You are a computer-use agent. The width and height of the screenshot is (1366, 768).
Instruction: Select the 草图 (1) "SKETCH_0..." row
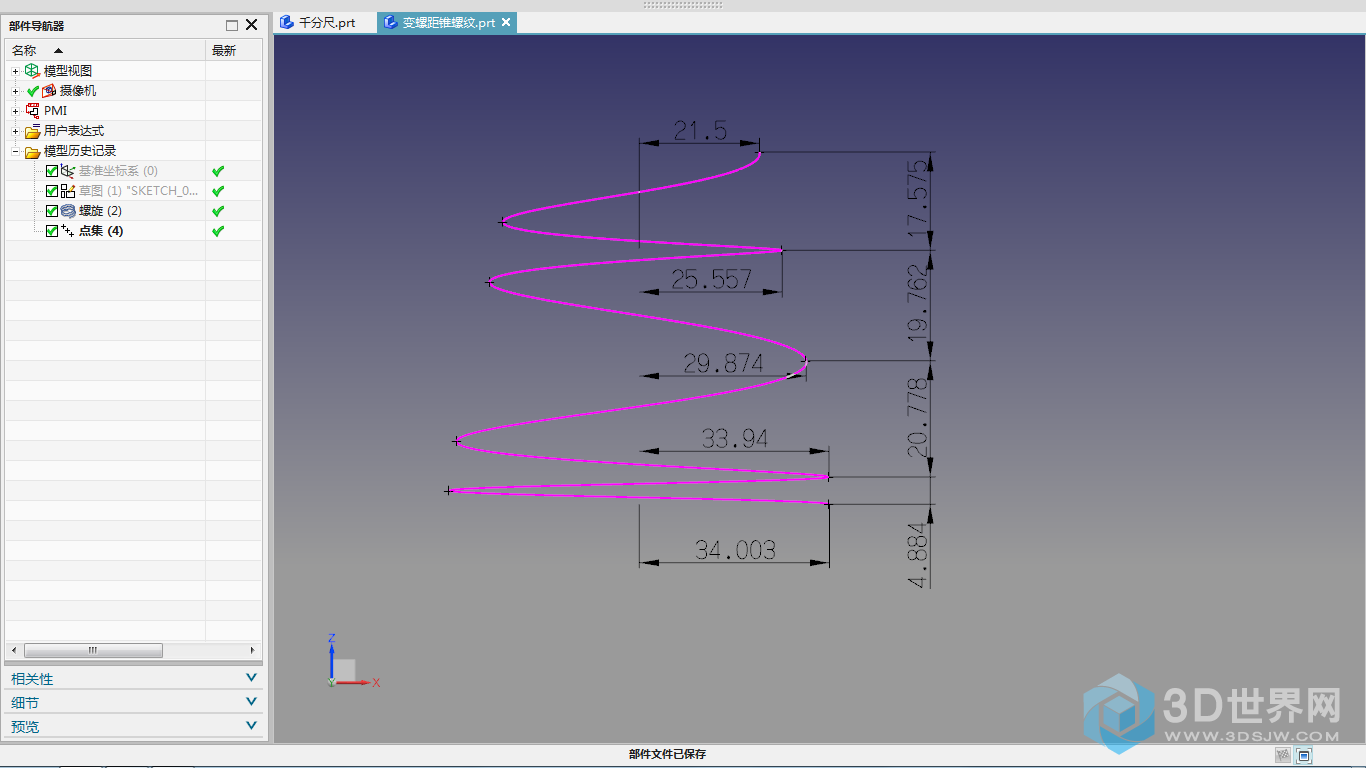[x=133, y=191]
